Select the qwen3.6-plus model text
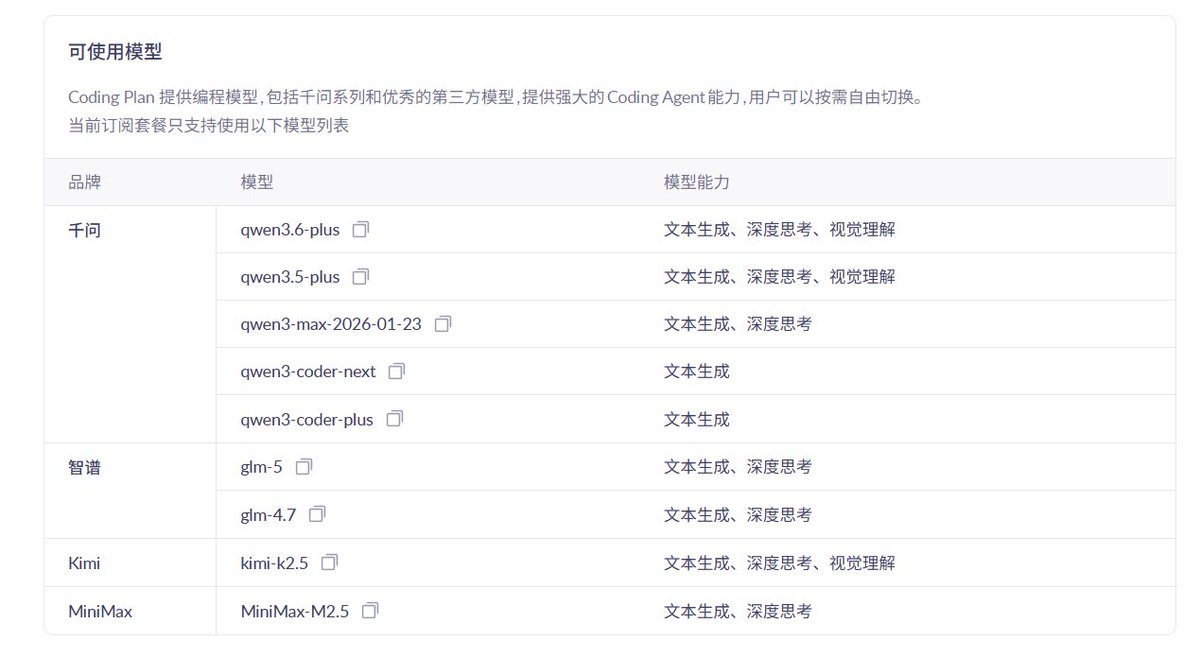This screenshot has width=1200, height=658. [x=290, y=229]
